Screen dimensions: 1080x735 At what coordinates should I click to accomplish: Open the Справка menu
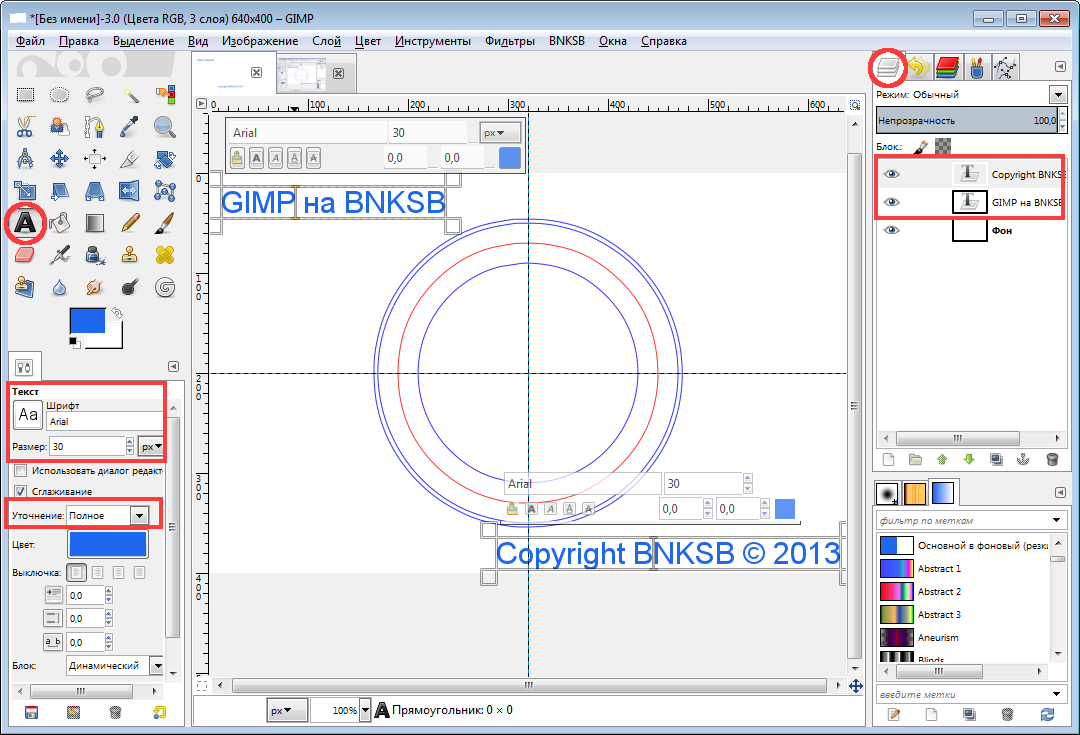point(663,41)
